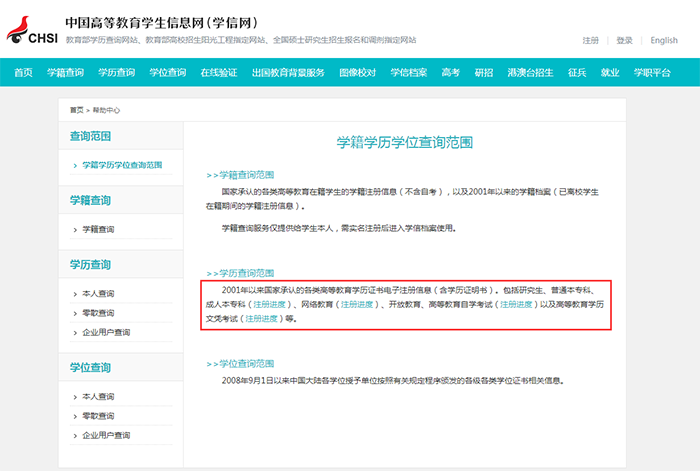The height and width of the screenshot is (471, 700).
Task: Click 注册进度 link after 成人本专科
Action: tap(270, 303)
